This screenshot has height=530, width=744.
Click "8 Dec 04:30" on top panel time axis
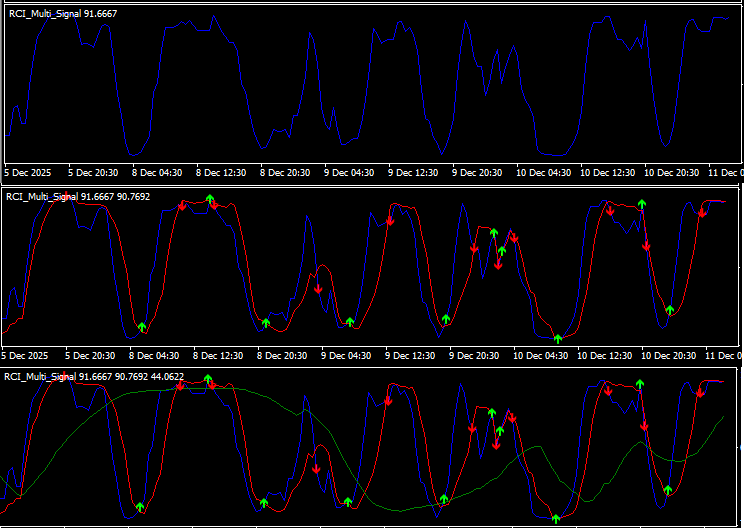click(x=155, y=172)
